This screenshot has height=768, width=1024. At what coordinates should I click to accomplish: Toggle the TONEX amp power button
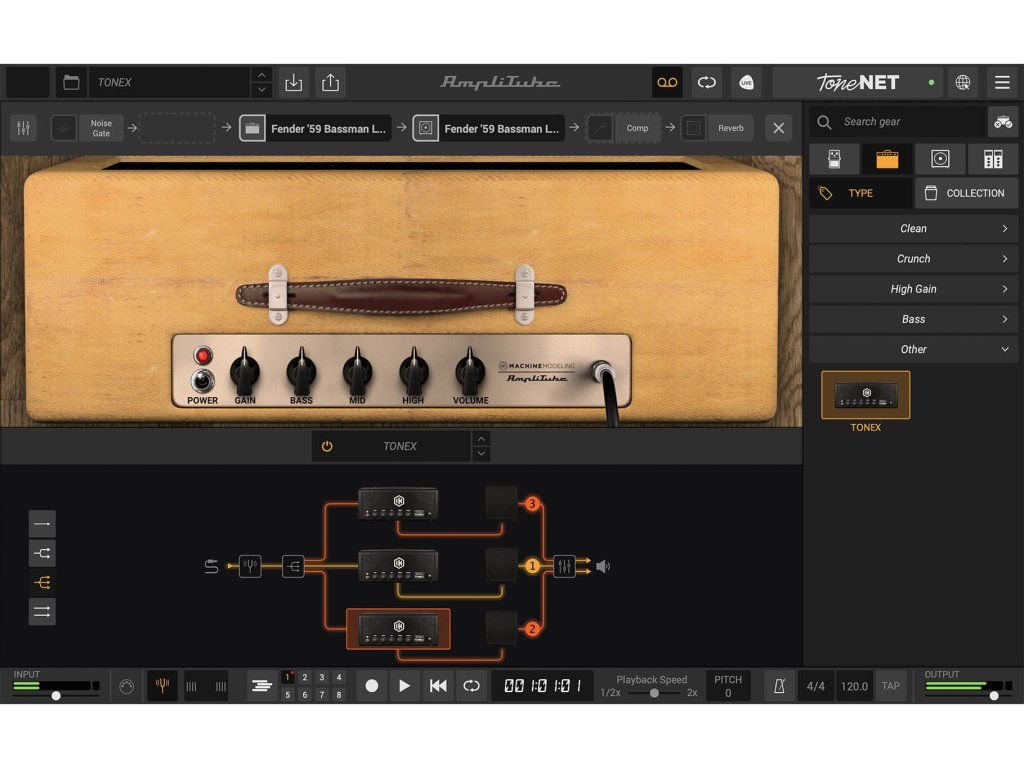point(327,446)
